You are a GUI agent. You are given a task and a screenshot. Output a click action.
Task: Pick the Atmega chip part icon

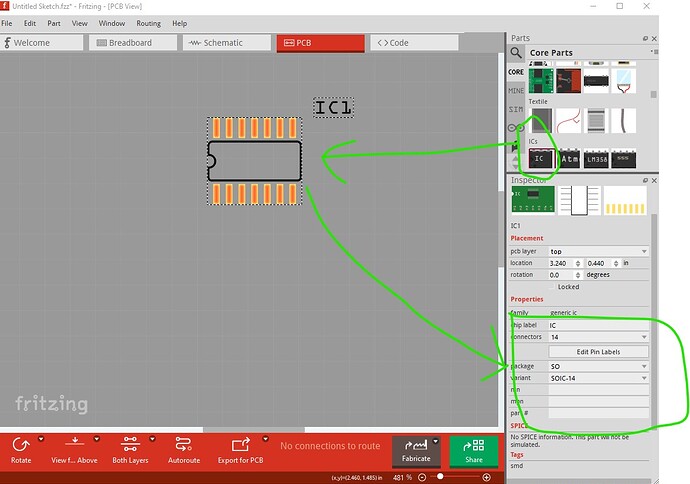(569, 158)
